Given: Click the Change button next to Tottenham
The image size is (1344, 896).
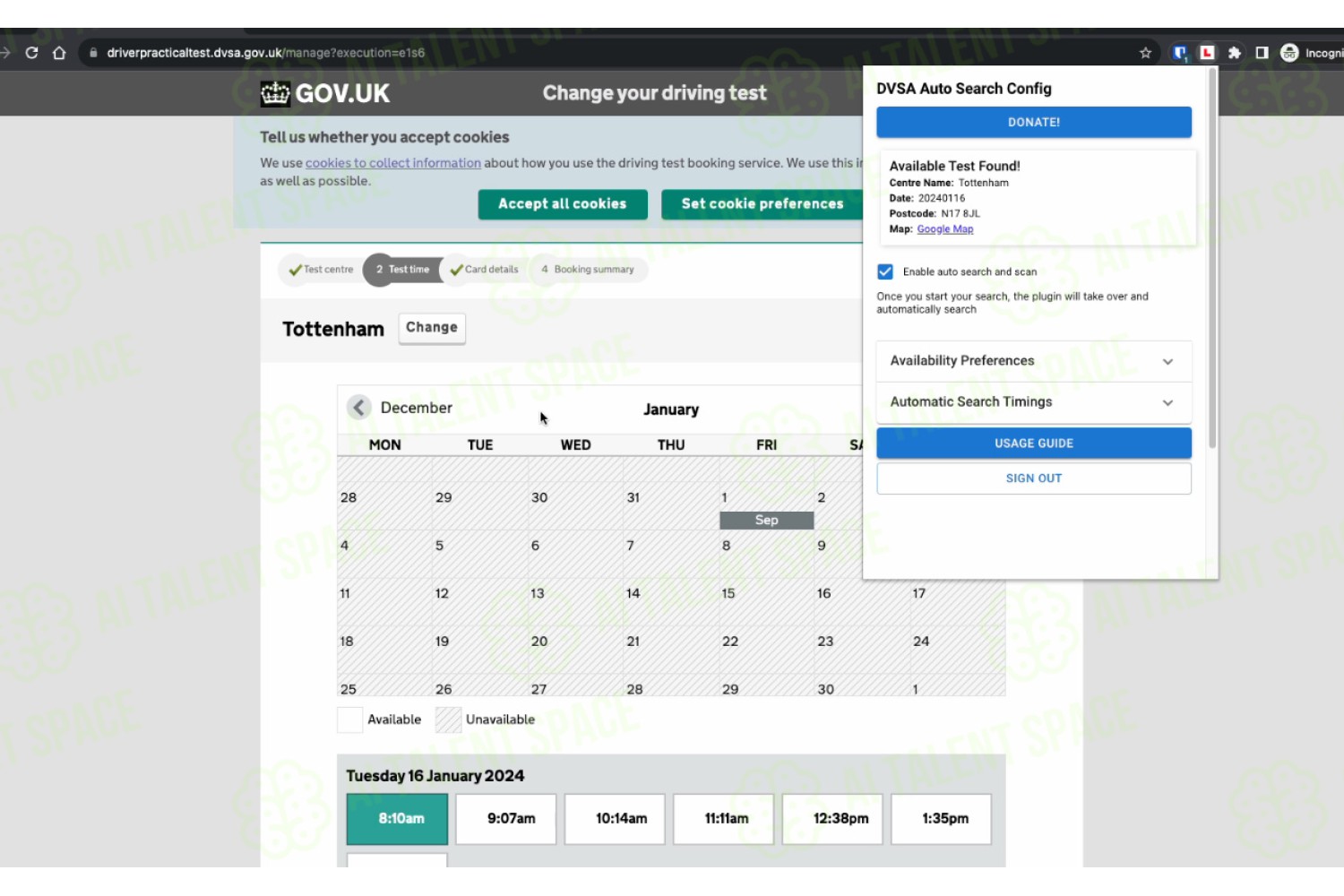Looking at the screenshot, I should pos(432,328).
